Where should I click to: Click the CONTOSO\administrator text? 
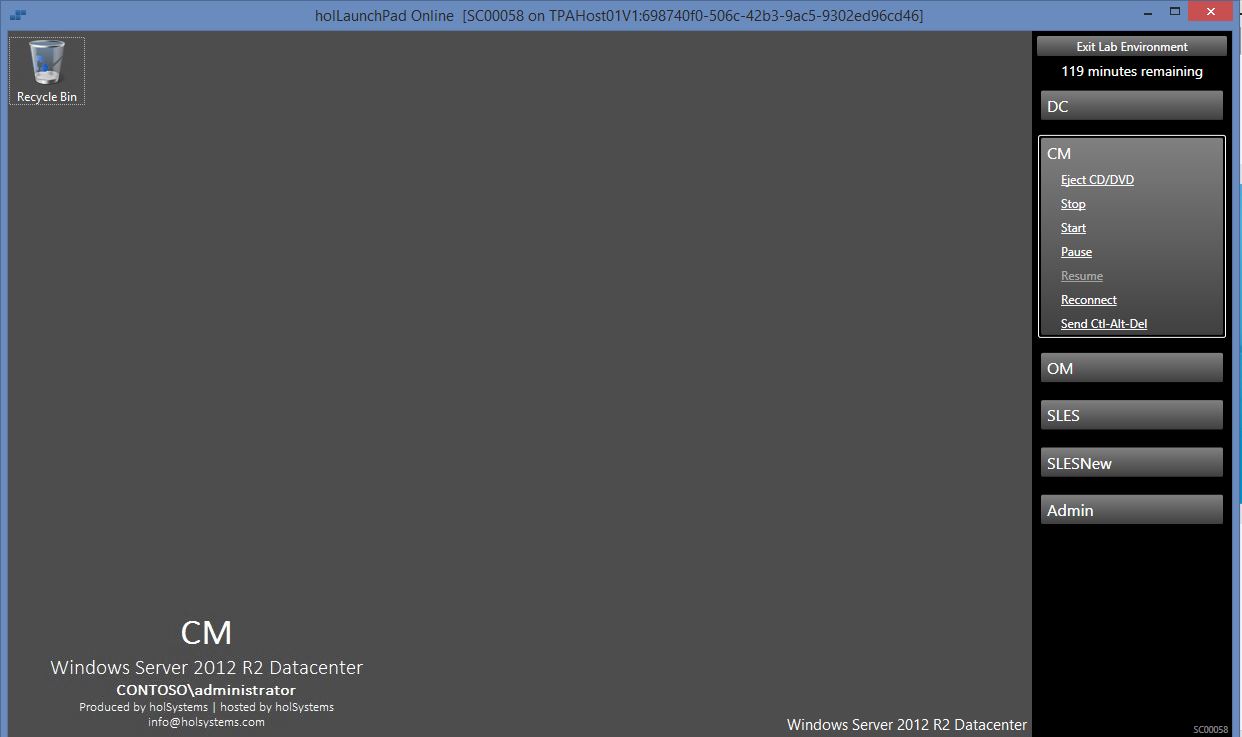click(x=206, y=690)
